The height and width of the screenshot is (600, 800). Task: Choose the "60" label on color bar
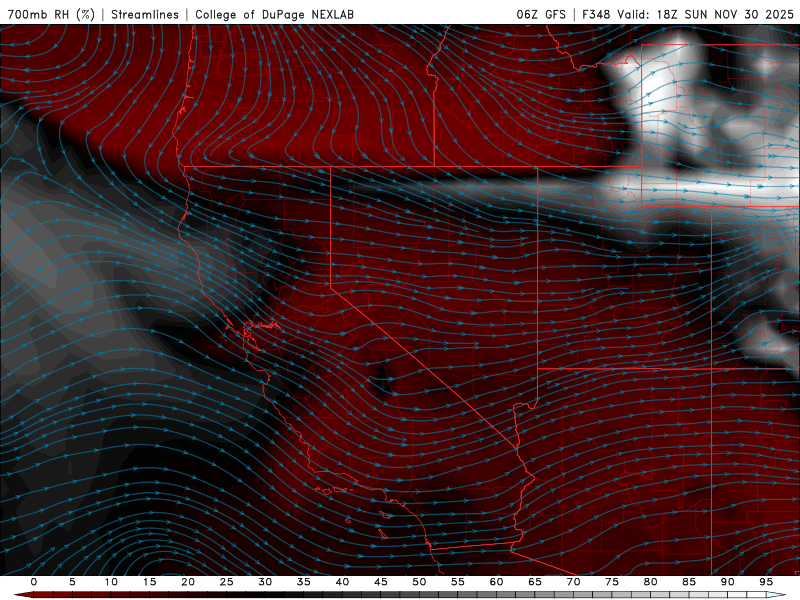pyautogui.click(x=496, y=582)
